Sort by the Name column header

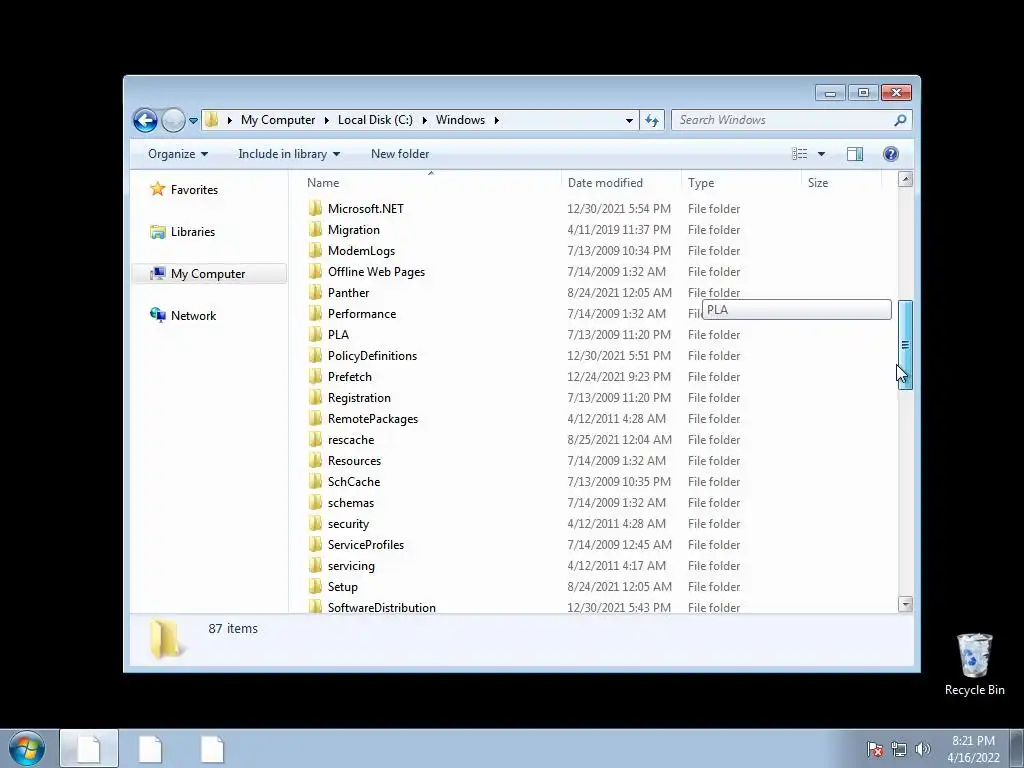(x=431, y=183)
